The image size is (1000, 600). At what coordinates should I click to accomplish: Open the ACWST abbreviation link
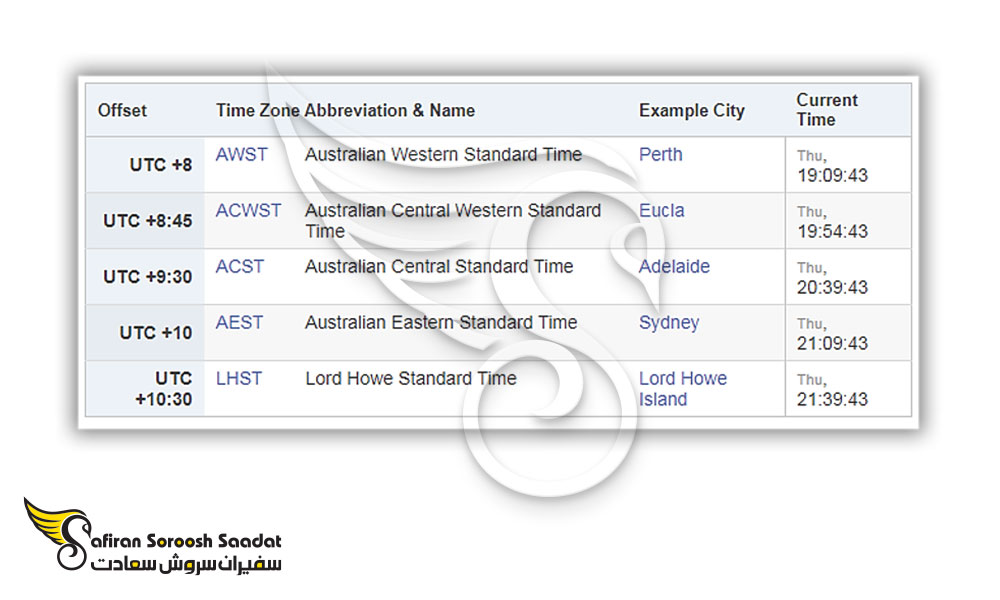(x=248, y=211)
